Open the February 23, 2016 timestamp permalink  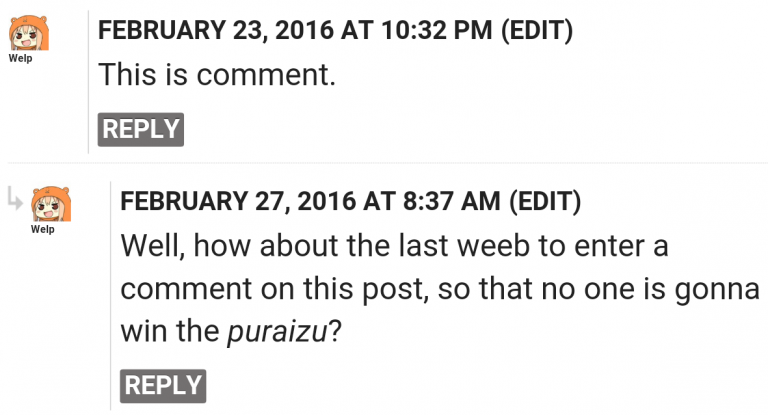(x=295, y=30)
